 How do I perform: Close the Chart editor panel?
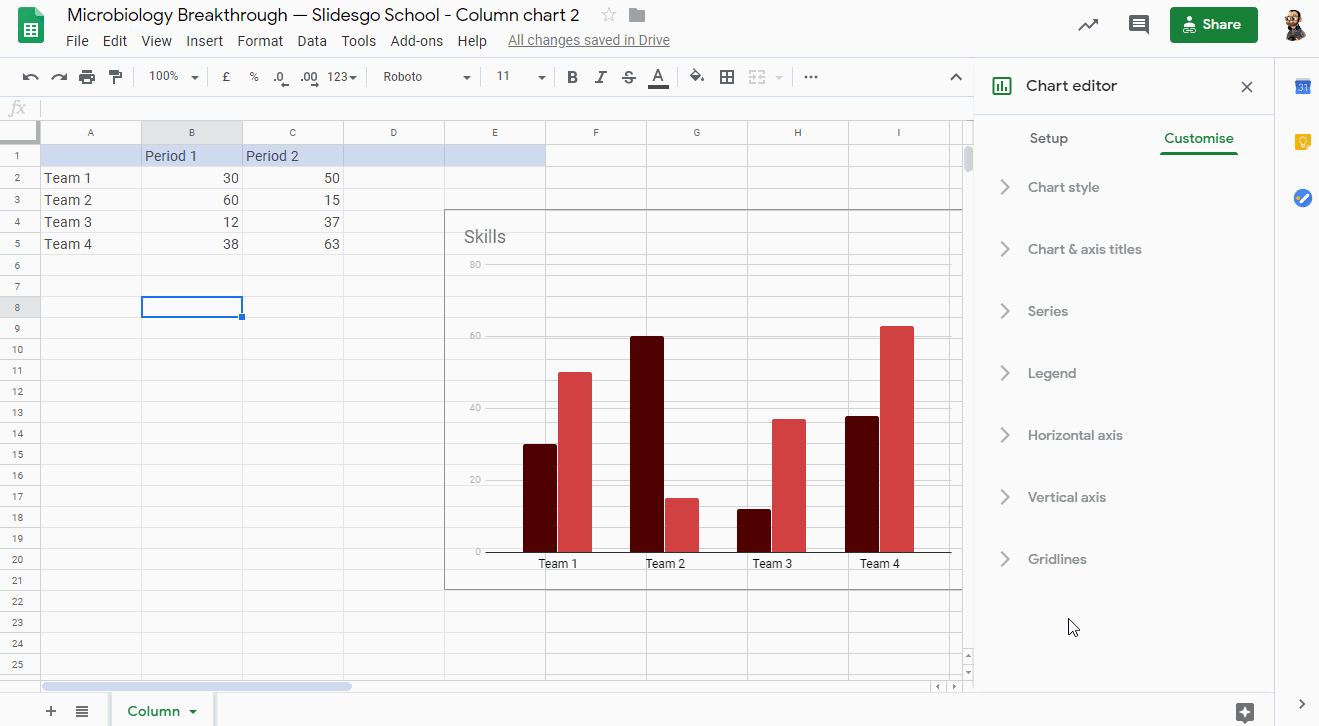1247,87
